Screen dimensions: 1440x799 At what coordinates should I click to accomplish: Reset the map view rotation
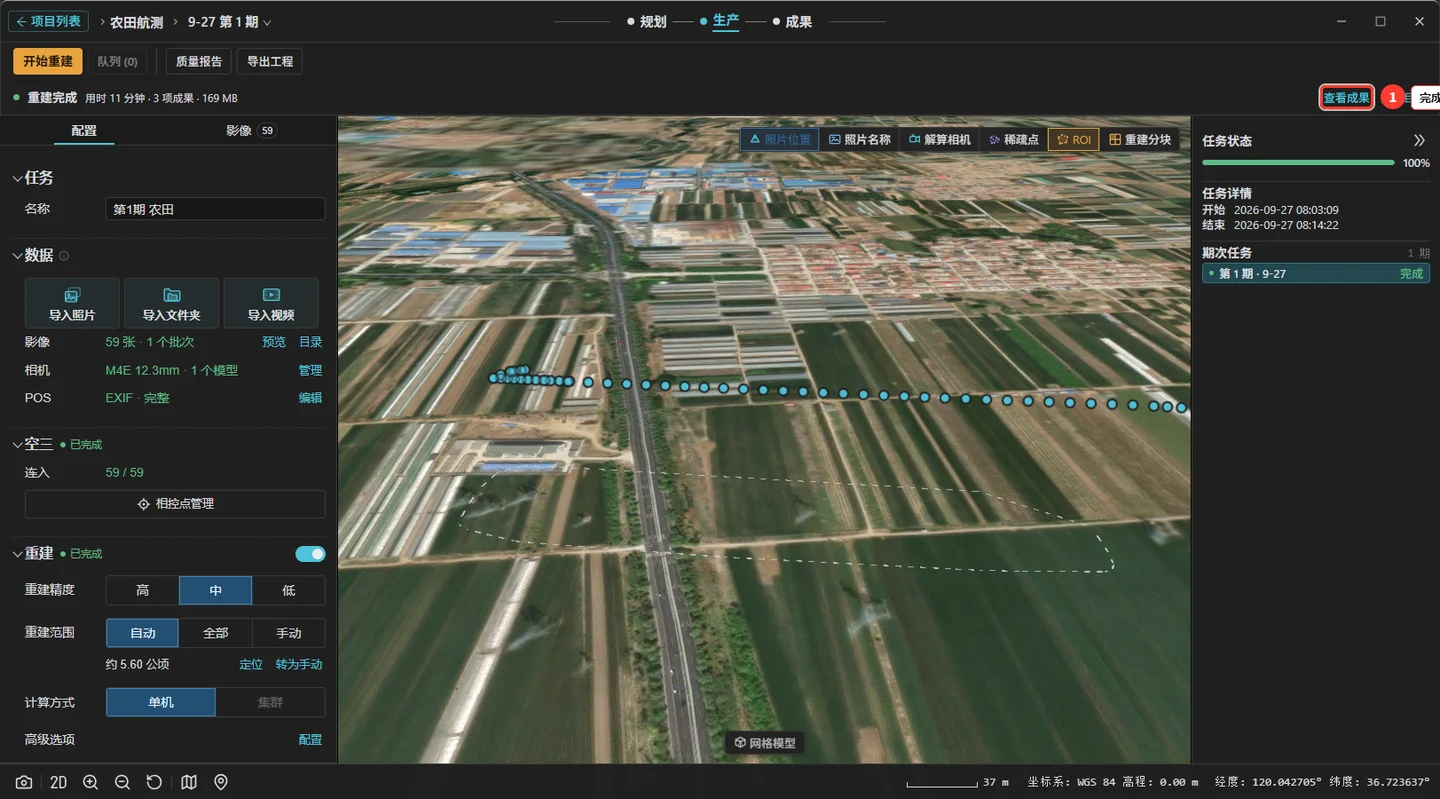pos(154,782)
